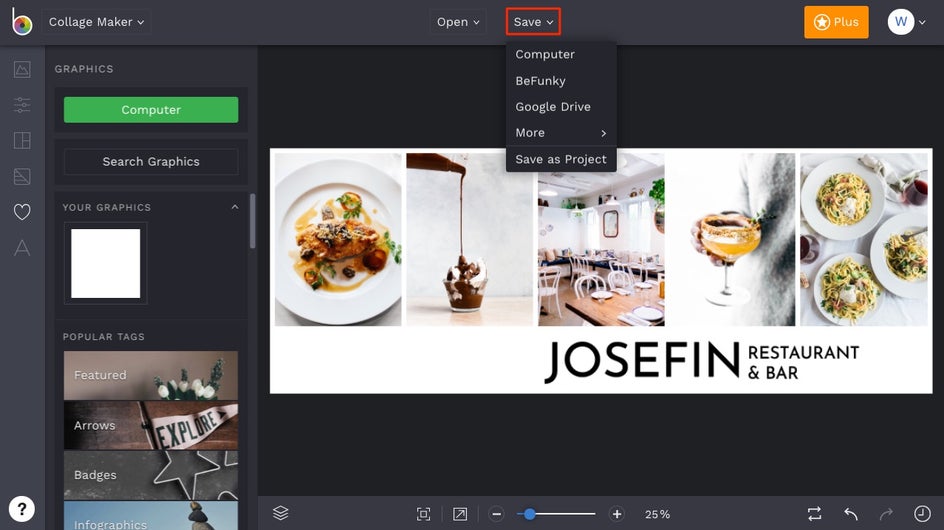
Task: Open the Collage Maker dropdown
Action: [x=96, y=22]
